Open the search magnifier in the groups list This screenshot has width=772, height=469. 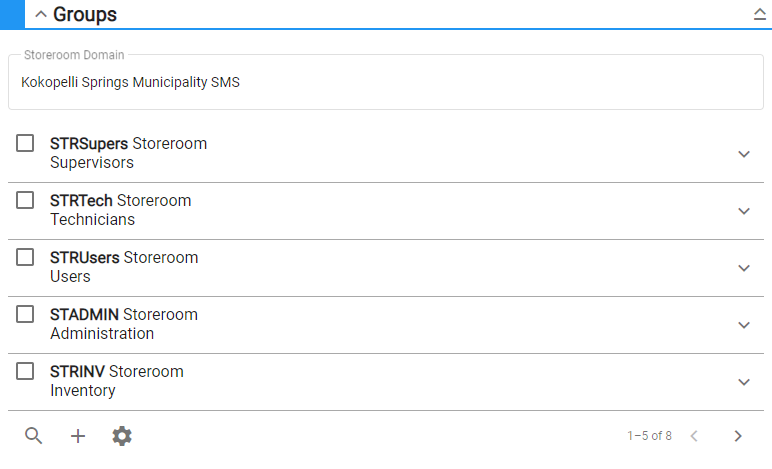(x=33, y=436)
